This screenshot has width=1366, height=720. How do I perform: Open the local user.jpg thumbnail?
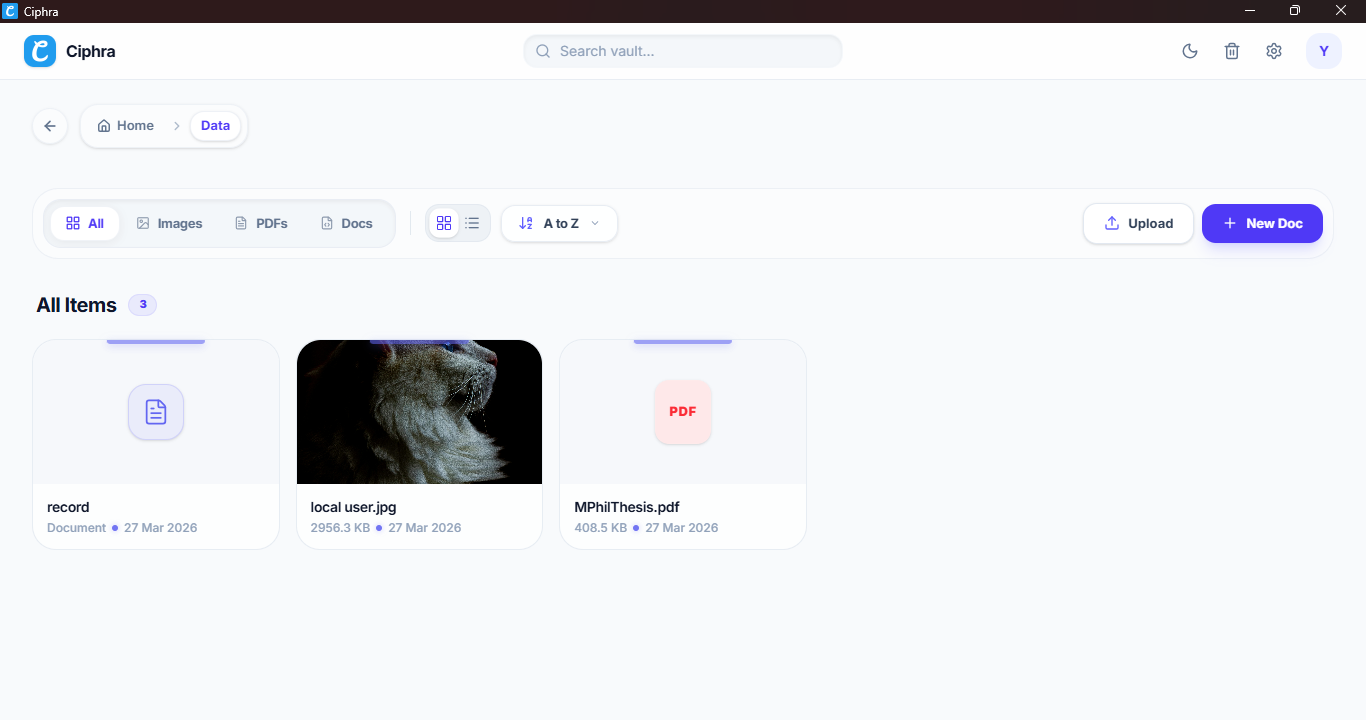click(419, 411)
